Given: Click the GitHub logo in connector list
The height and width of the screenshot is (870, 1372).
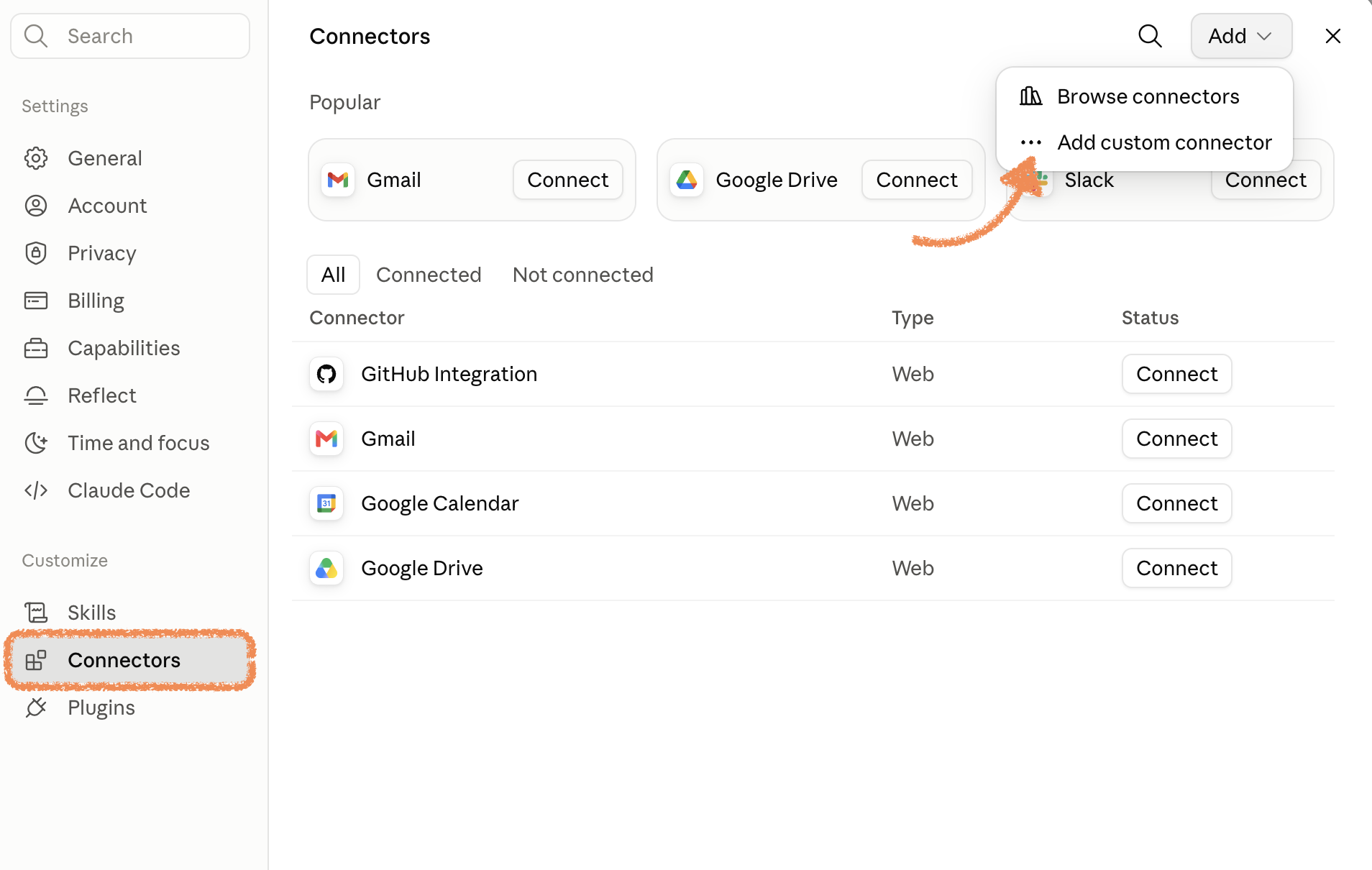Looking at the screenshot, I should click(326, 374).
